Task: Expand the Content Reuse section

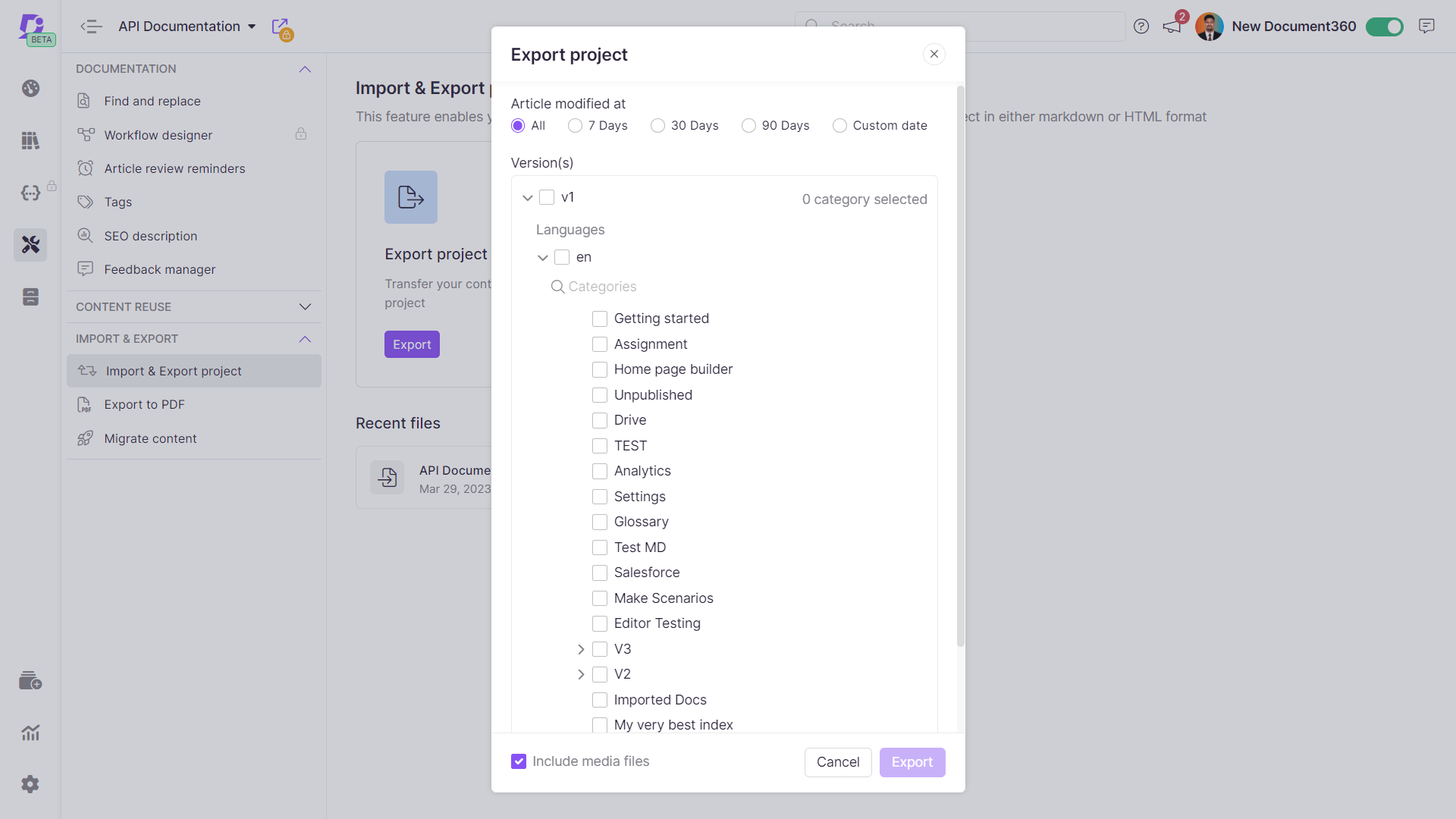Action: coord(305,307)
